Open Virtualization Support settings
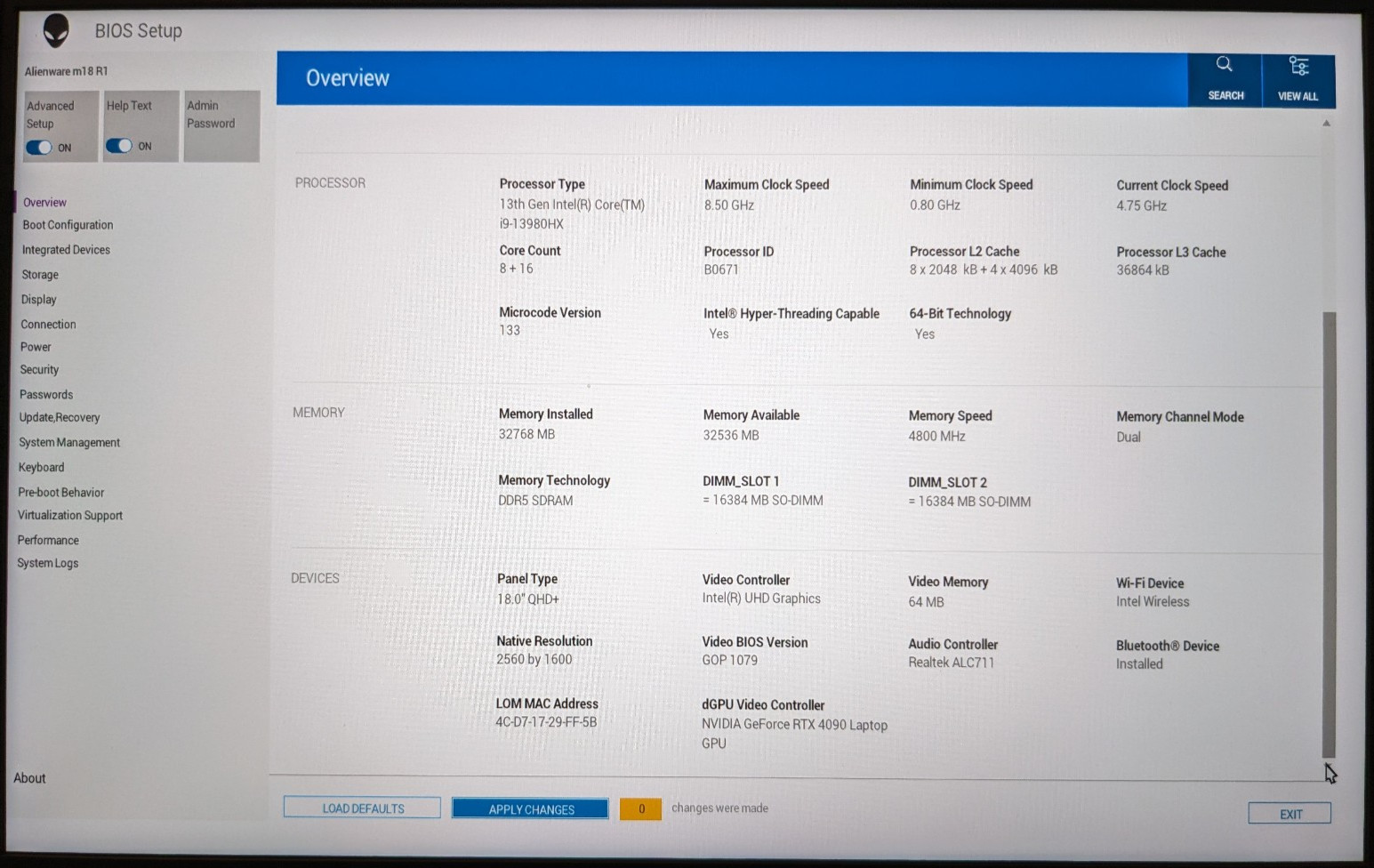 point(70,515)
